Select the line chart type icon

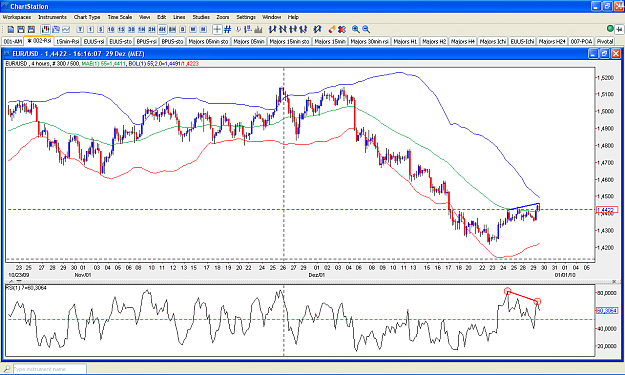(x=66, y=29)
